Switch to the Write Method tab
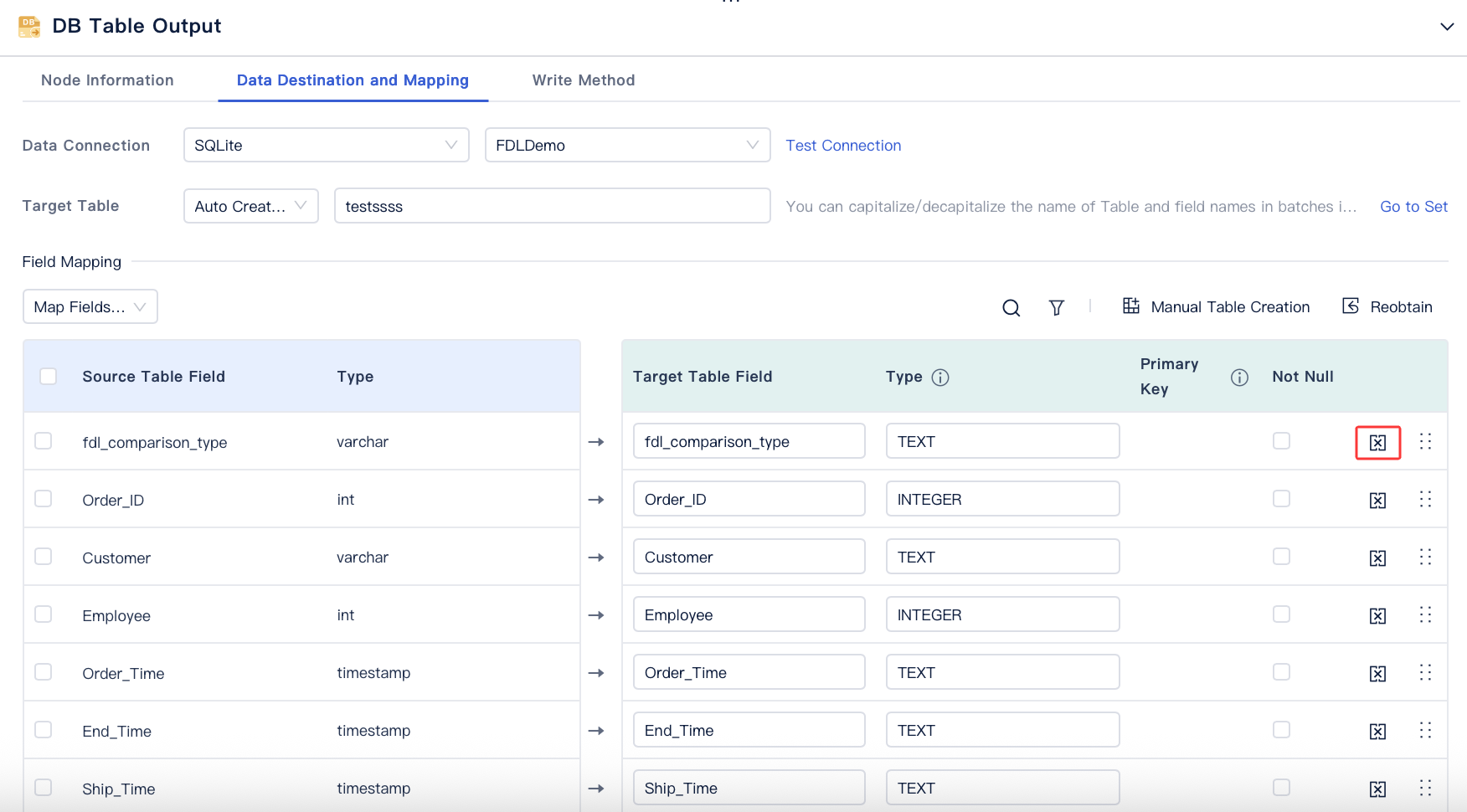This screenshot has height=812, width=1467. pos(584,80)
